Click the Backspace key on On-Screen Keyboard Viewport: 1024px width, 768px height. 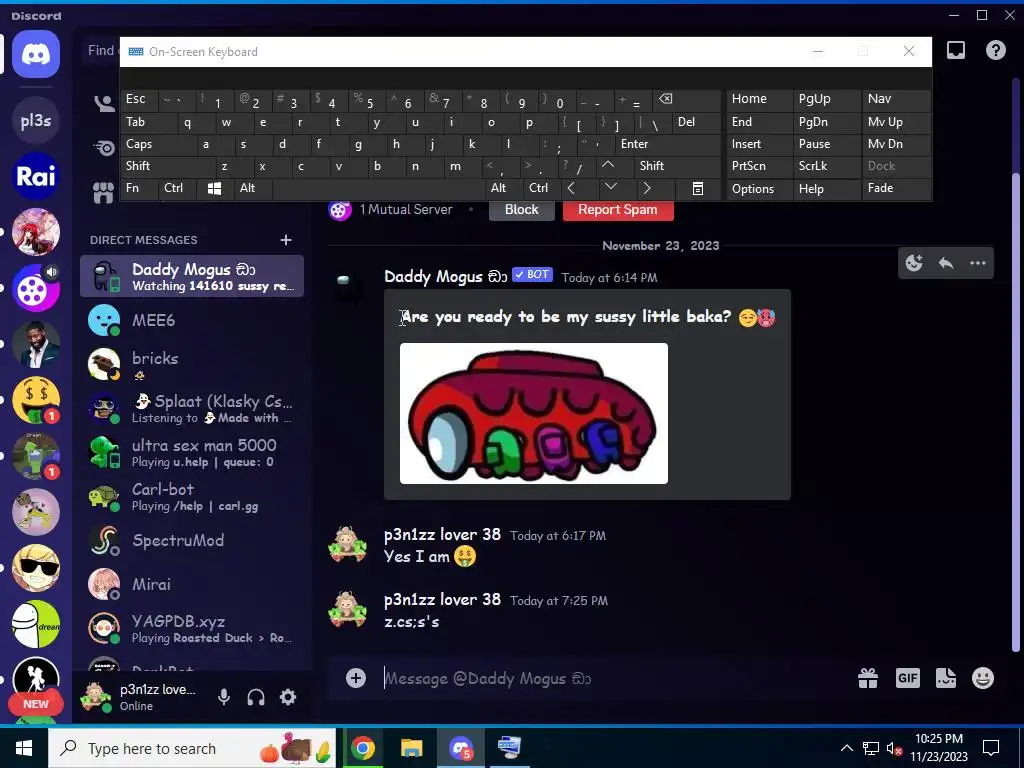click(x=665, y=99)
